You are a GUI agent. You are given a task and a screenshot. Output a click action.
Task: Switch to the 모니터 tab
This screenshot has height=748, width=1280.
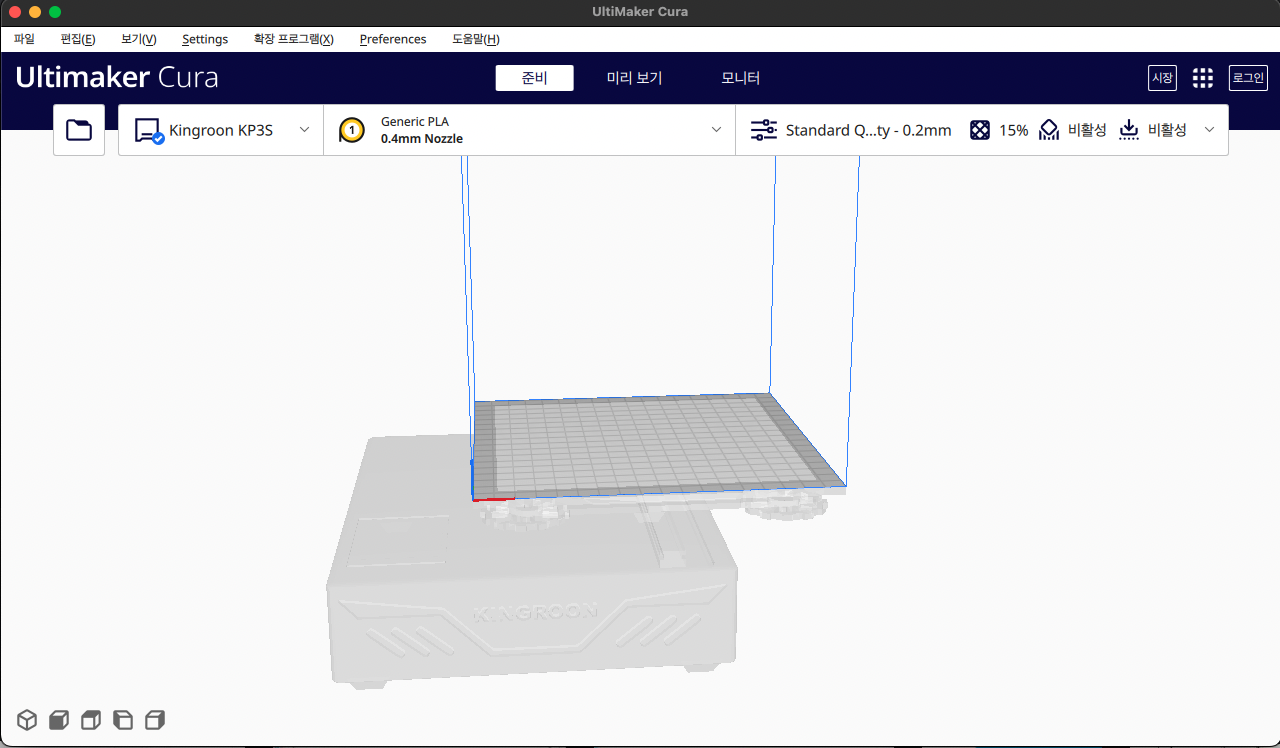pyautogui.click(x=741, y=78)
